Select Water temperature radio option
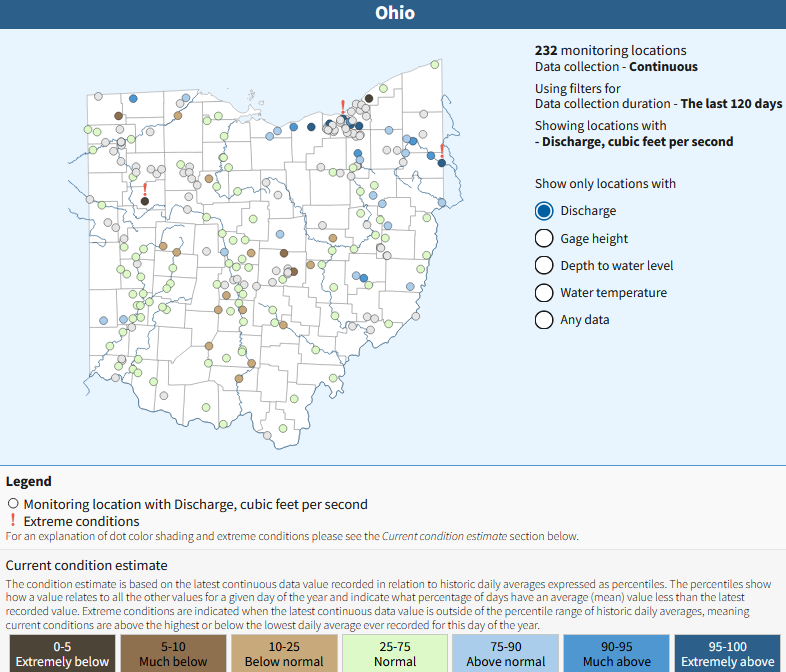Viewport: 786px width, 672px height. (x=544, y=293)
